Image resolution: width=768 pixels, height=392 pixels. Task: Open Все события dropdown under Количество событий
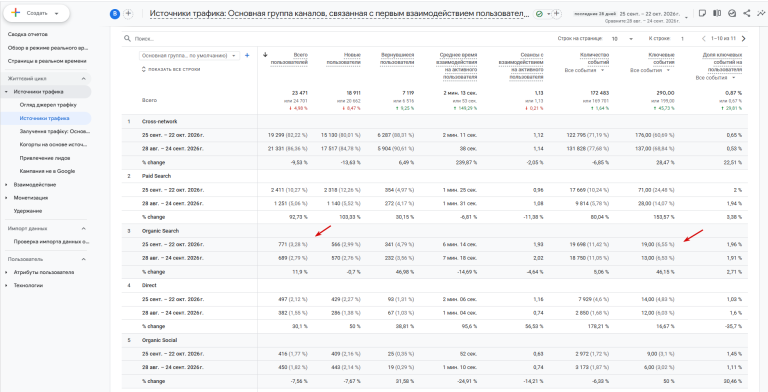coord(584,71)
